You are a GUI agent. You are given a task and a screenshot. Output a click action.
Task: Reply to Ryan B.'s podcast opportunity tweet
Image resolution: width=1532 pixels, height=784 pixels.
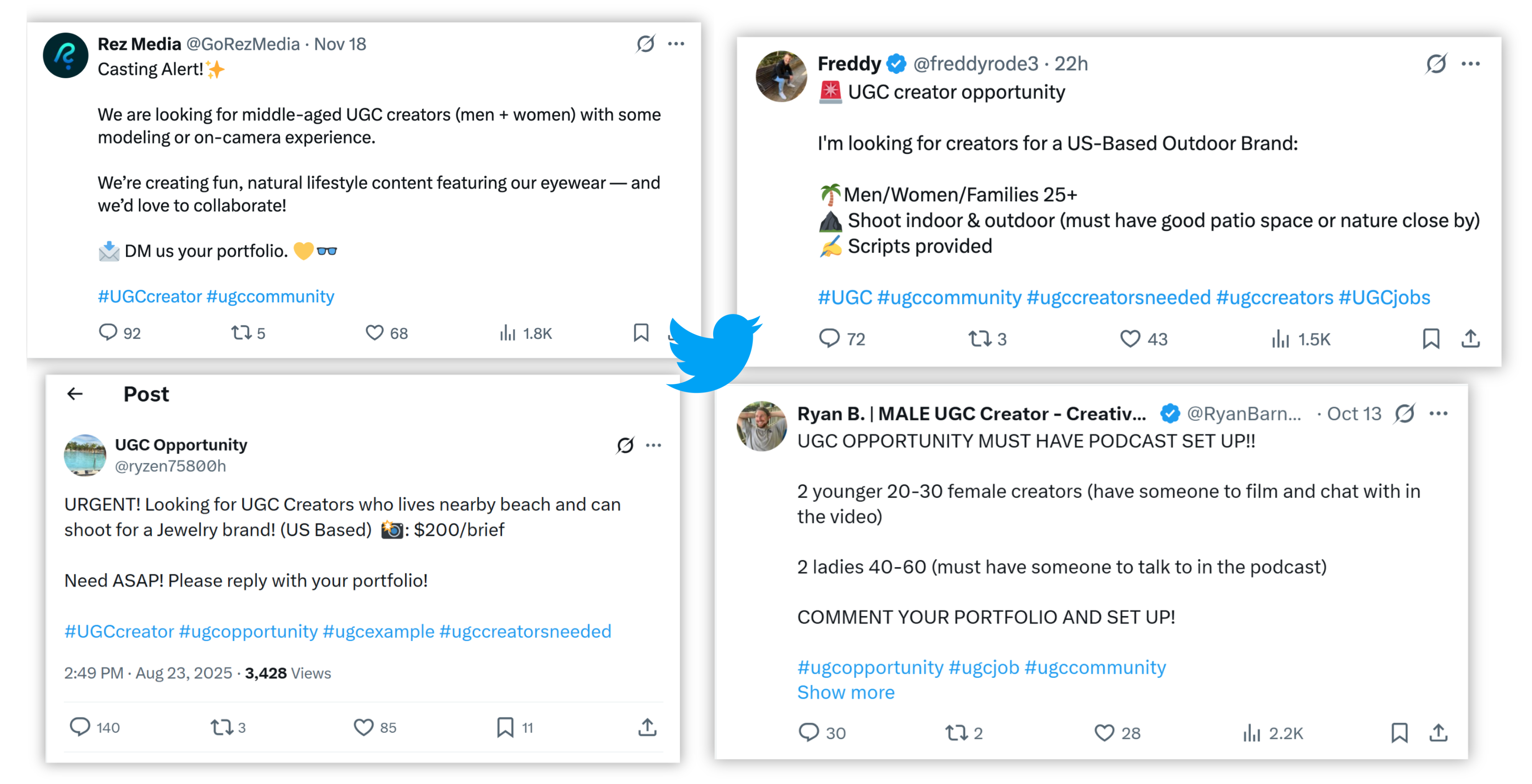[809, 733]
